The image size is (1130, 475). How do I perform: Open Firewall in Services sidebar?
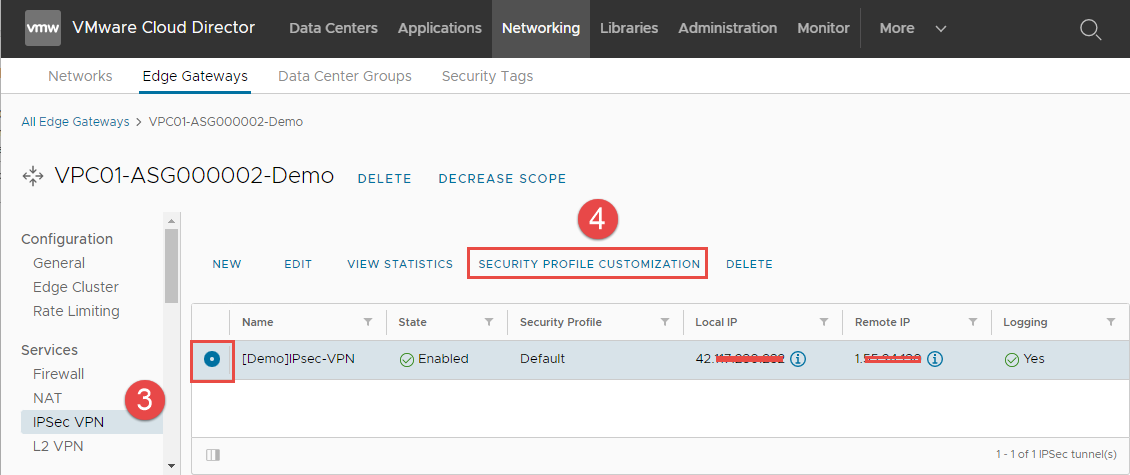(x=58, y=374)
